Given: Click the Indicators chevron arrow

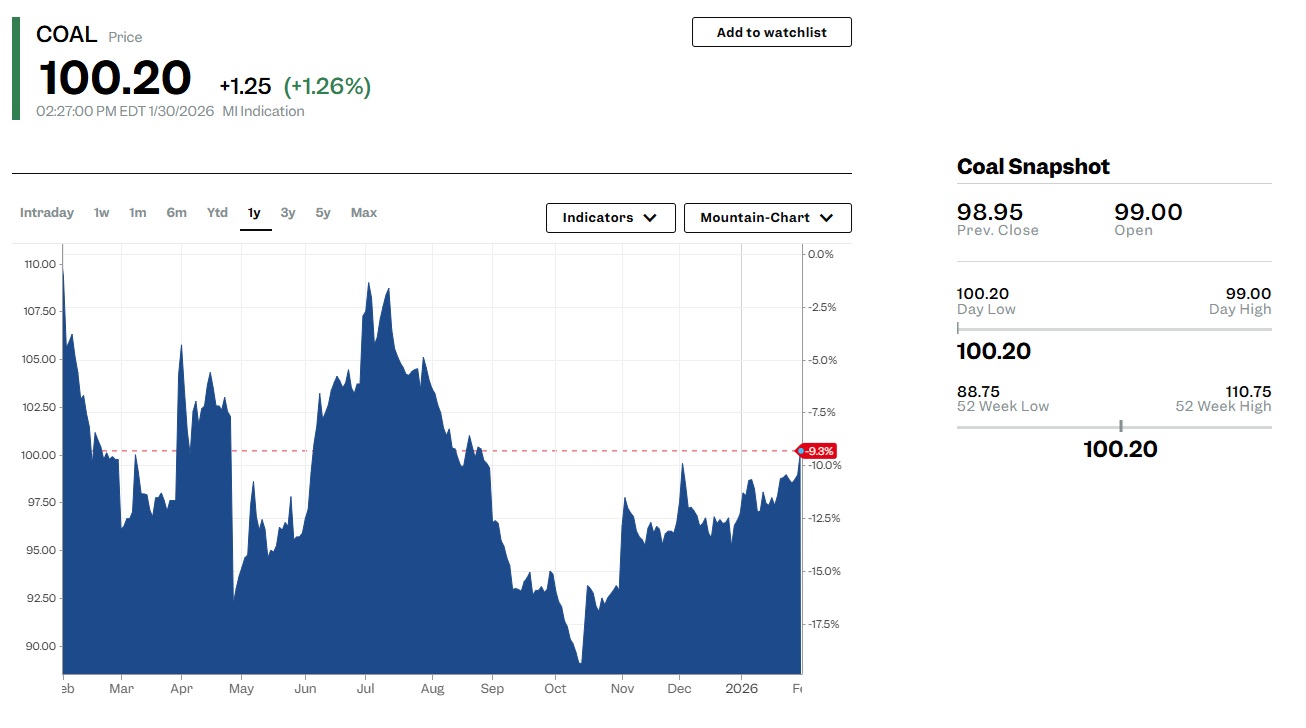Looking at the screenshot, I should tap(650, 218).
